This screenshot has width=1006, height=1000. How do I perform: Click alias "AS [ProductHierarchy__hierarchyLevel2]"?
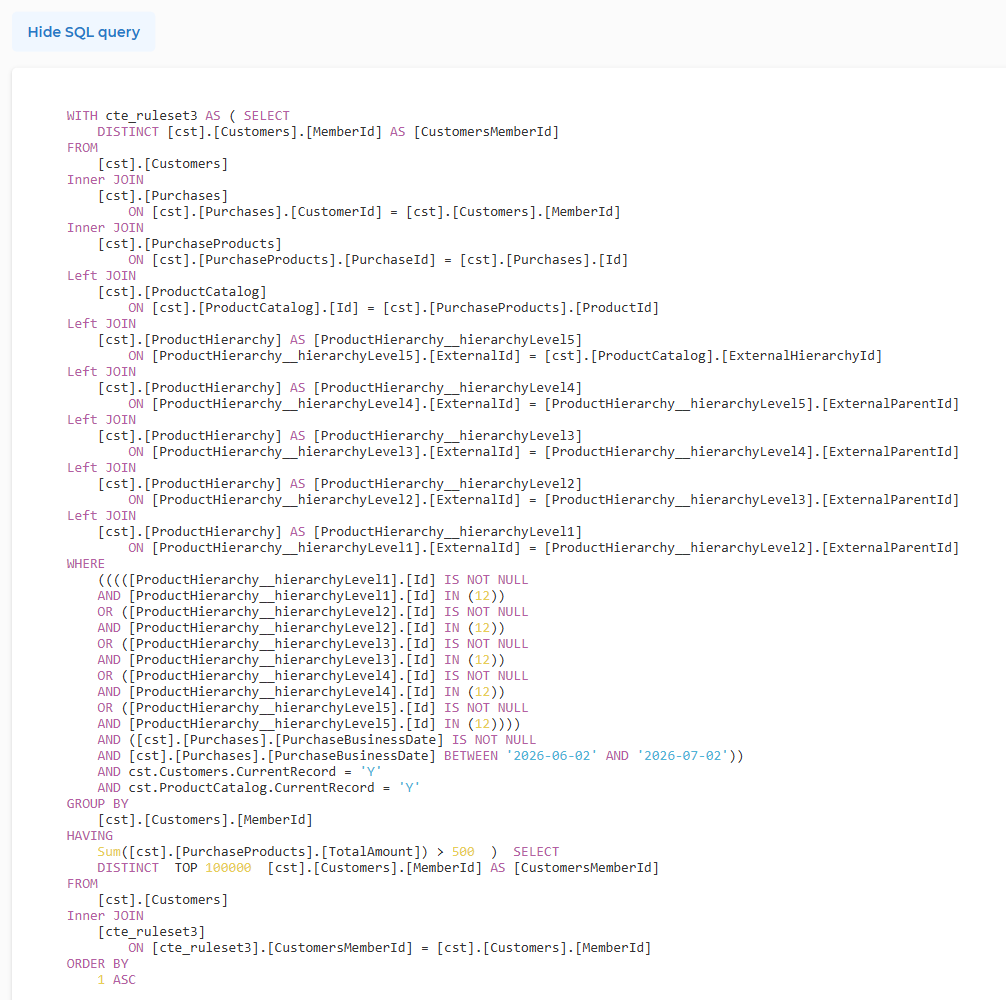tap(436, 484)
